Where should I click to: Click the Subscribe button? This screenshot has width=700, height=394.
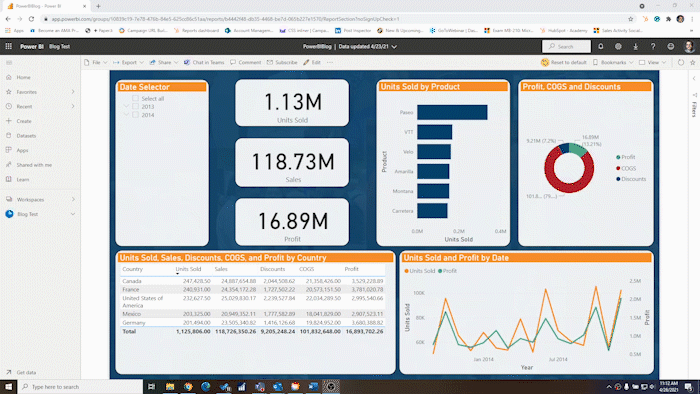point(282,62)
